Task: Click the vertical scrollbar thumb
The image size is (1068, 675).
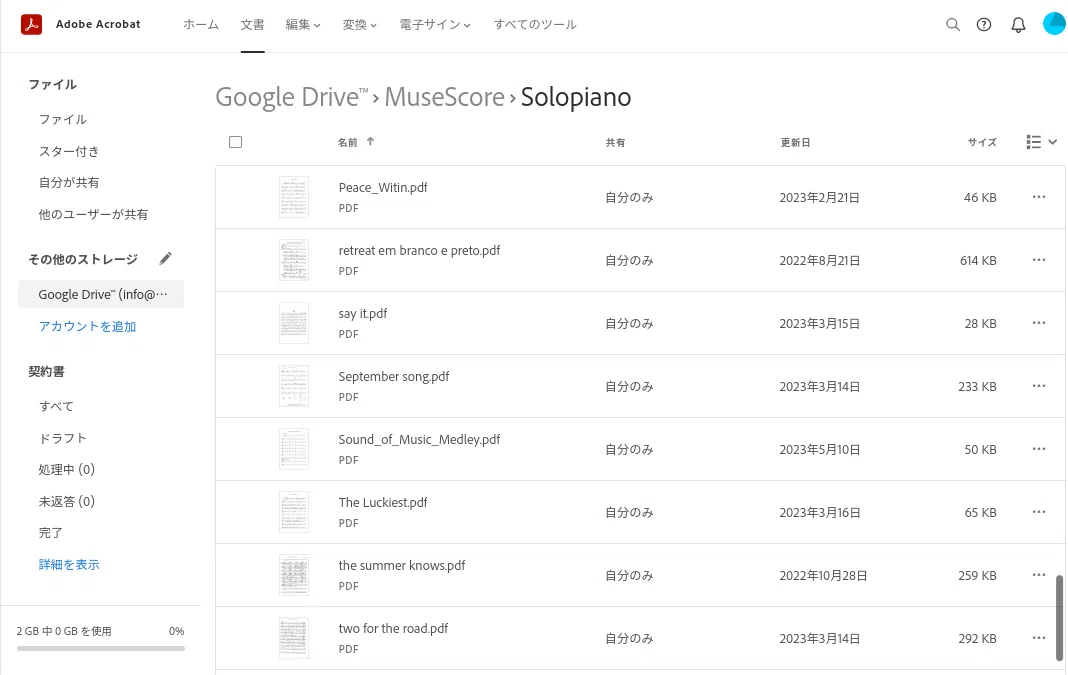Action: click(x=1059, y=617)
